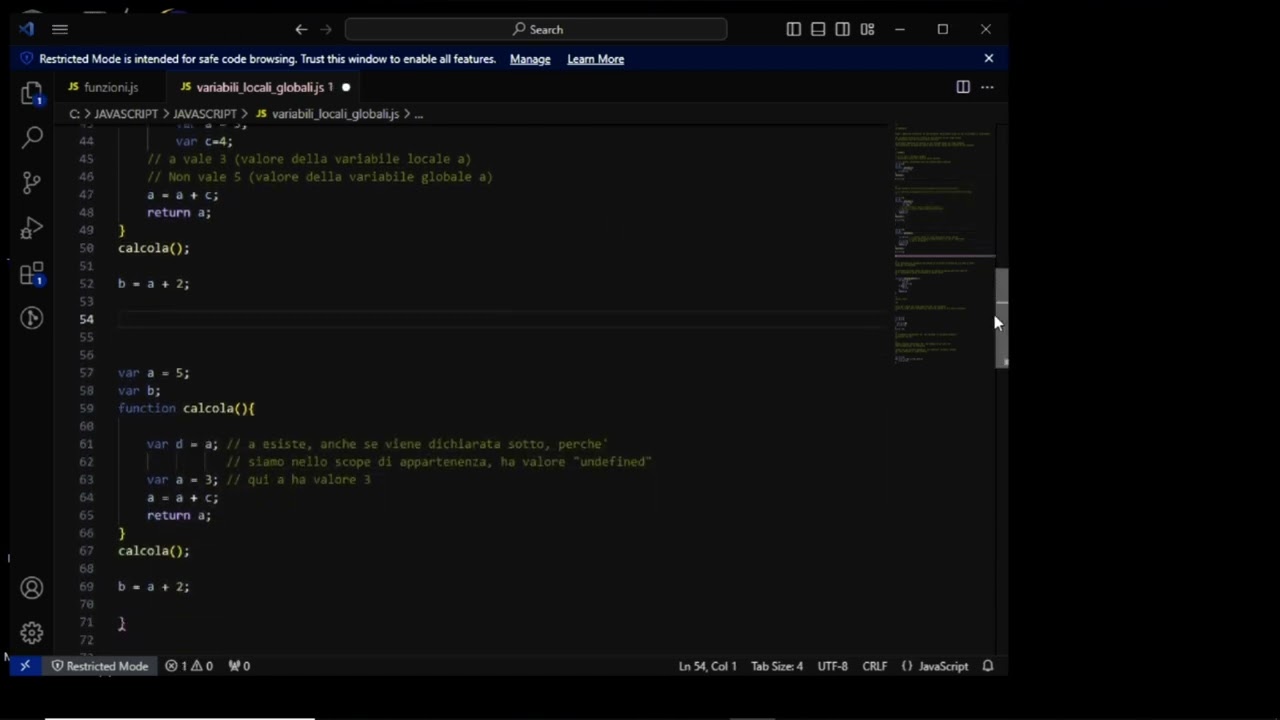Image resolution: width=1280 pixels, height=720 pixels.
Task: Open the Run and Debug view
Action: point(32,228)
